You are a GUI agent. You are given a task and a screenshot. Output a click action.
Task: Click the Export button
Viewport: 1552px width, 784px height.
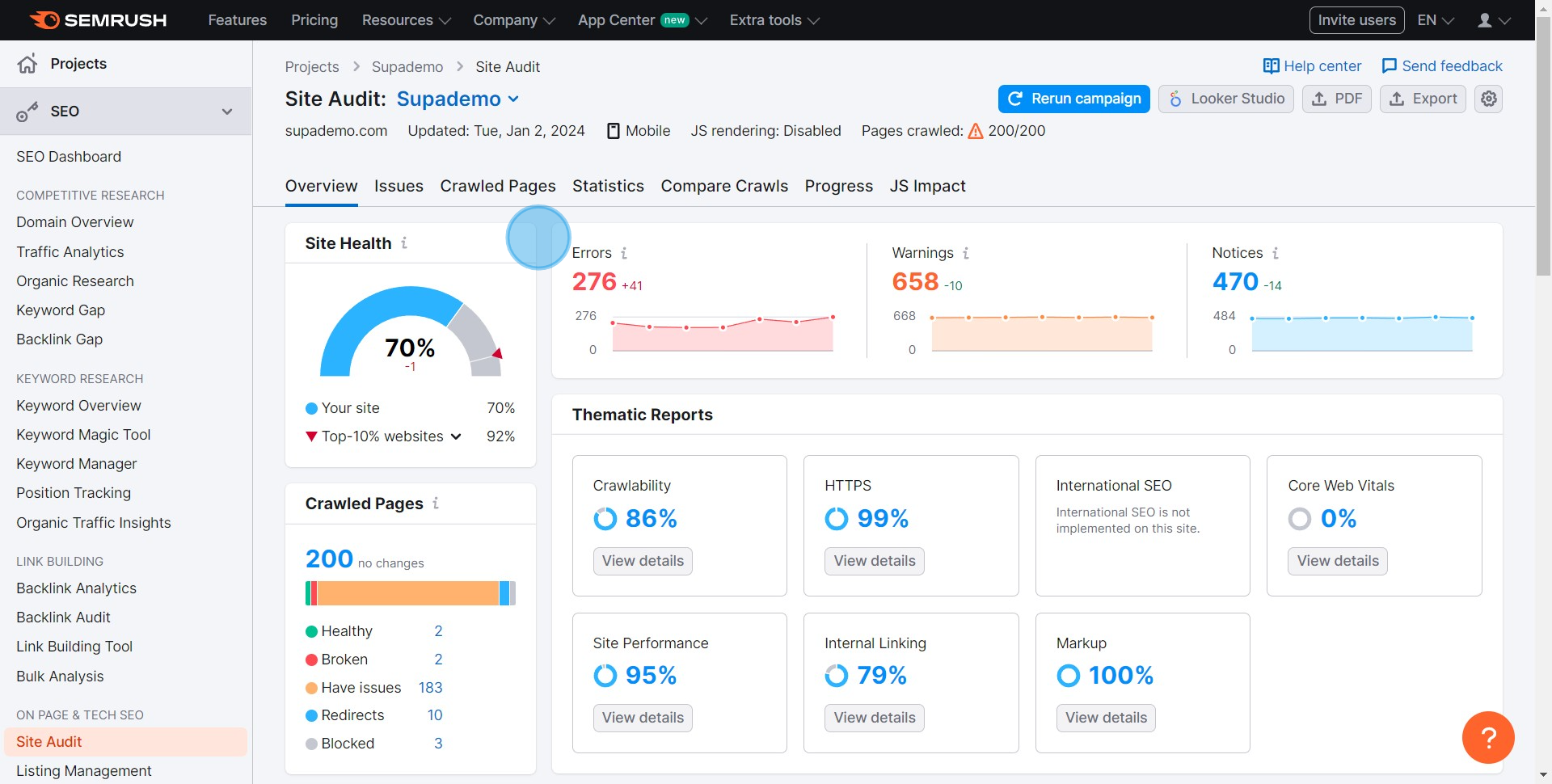point(1423,99)
